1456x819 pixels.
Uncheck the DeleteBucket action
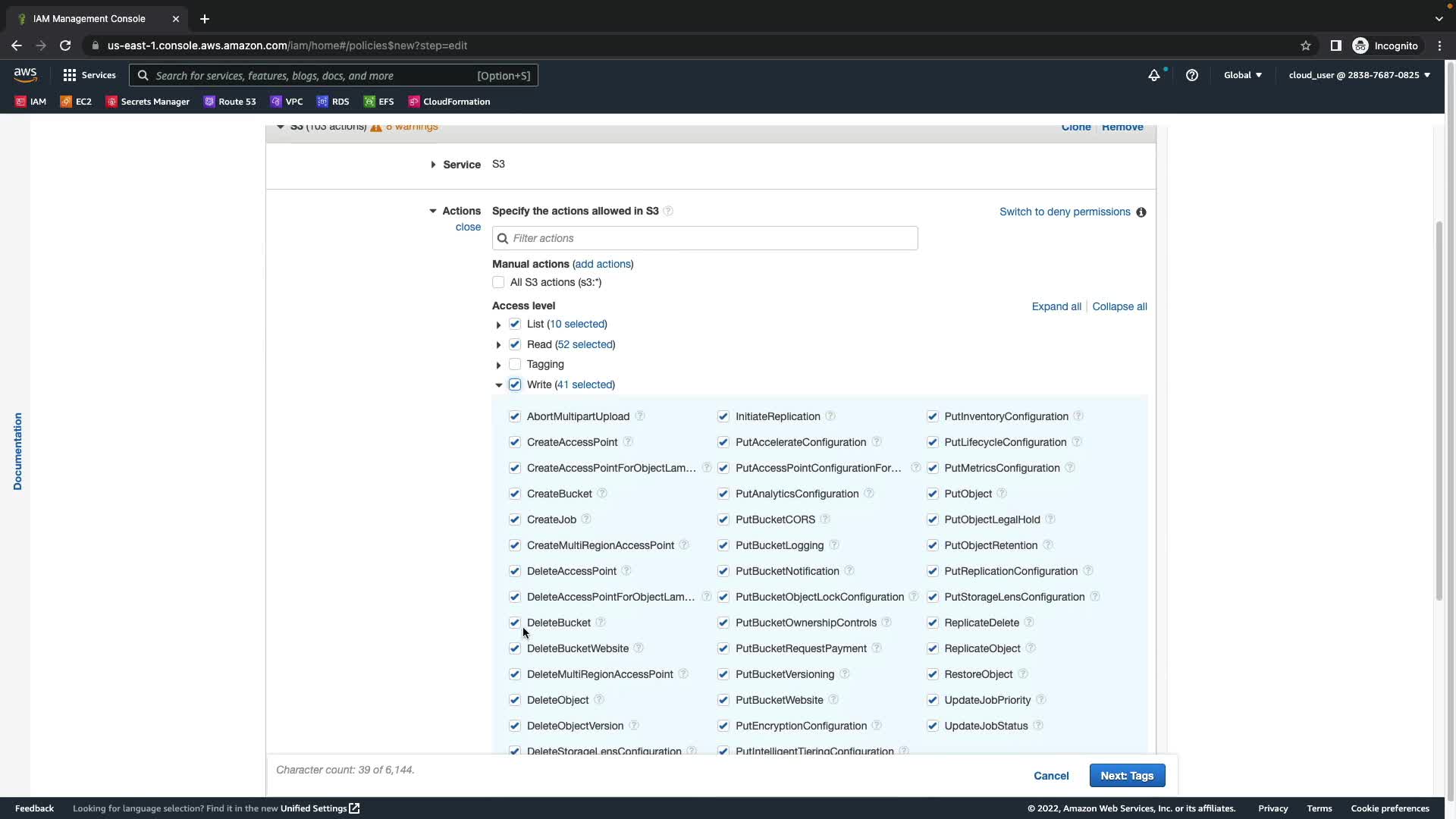click(x=515, y=623)
